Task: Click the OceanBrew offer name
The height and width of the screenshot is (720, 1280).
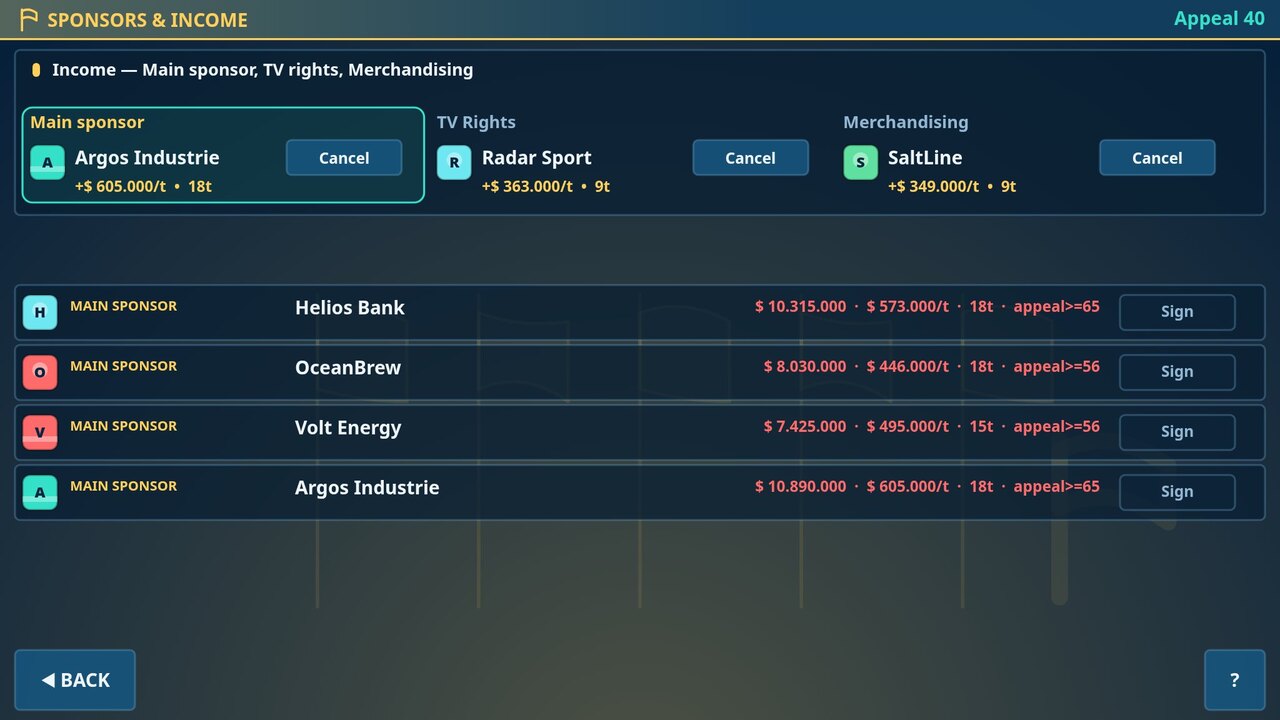Action: coord(348,368)
